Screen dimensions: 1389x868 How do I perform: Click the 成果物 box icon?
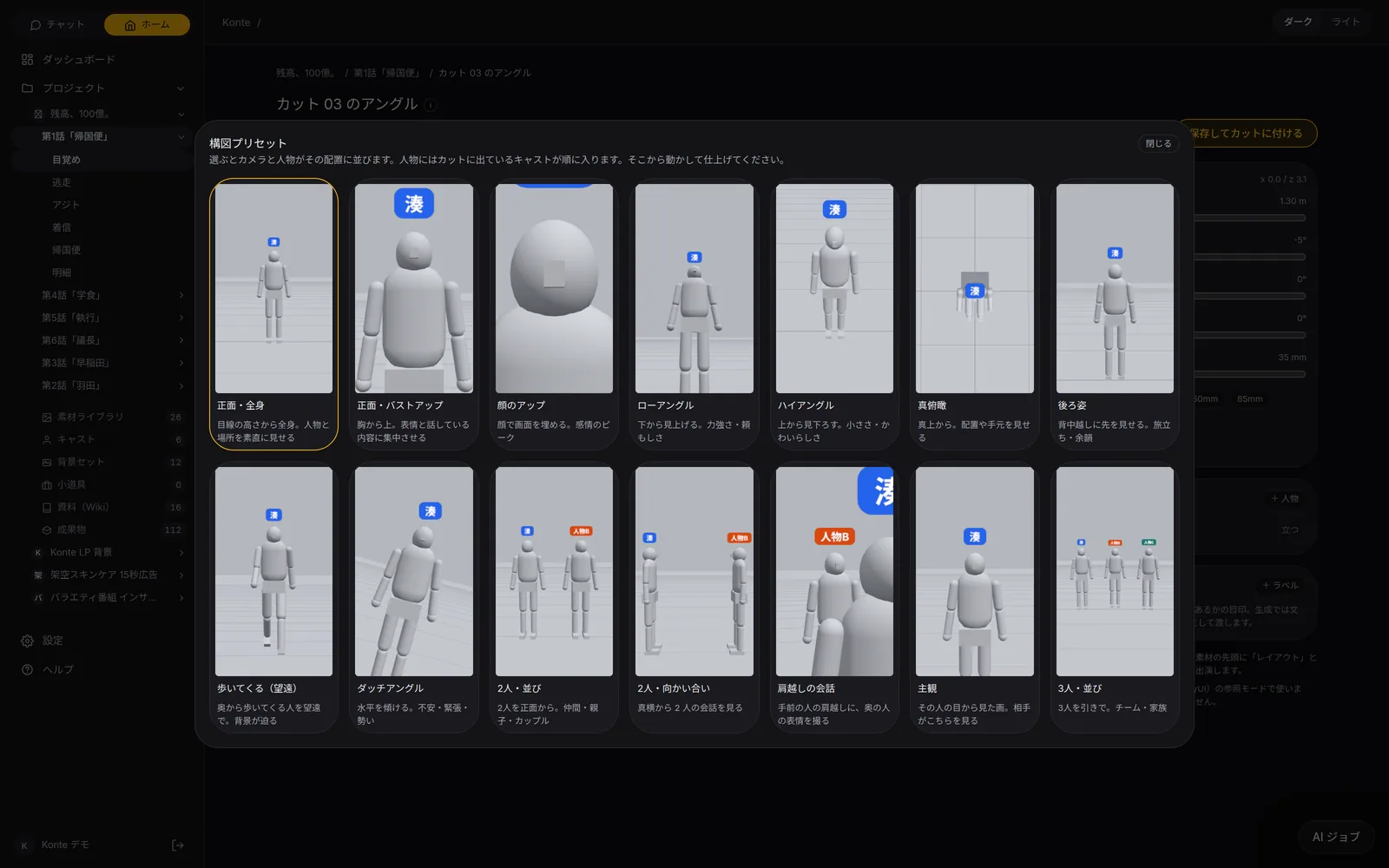tap(47, 530)
